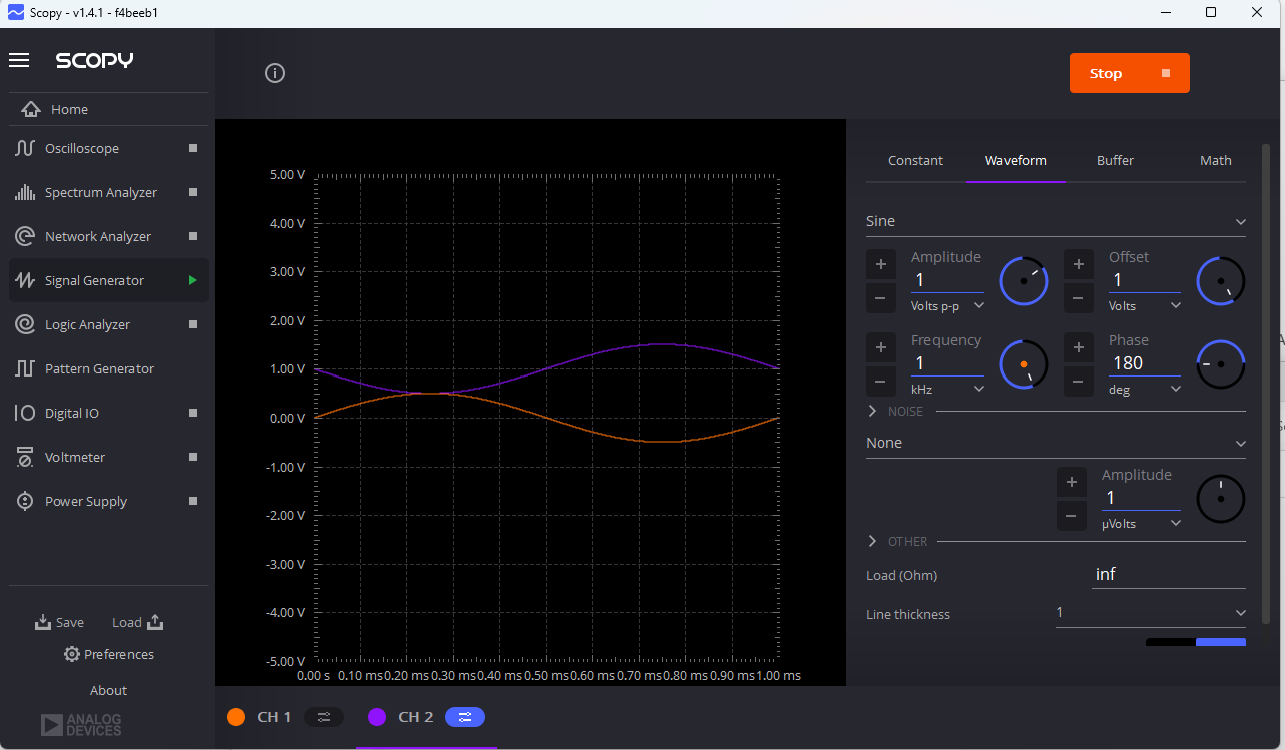Open CH 1 channel settings
The image size is (1285, 750).
(x=324, y=717)
